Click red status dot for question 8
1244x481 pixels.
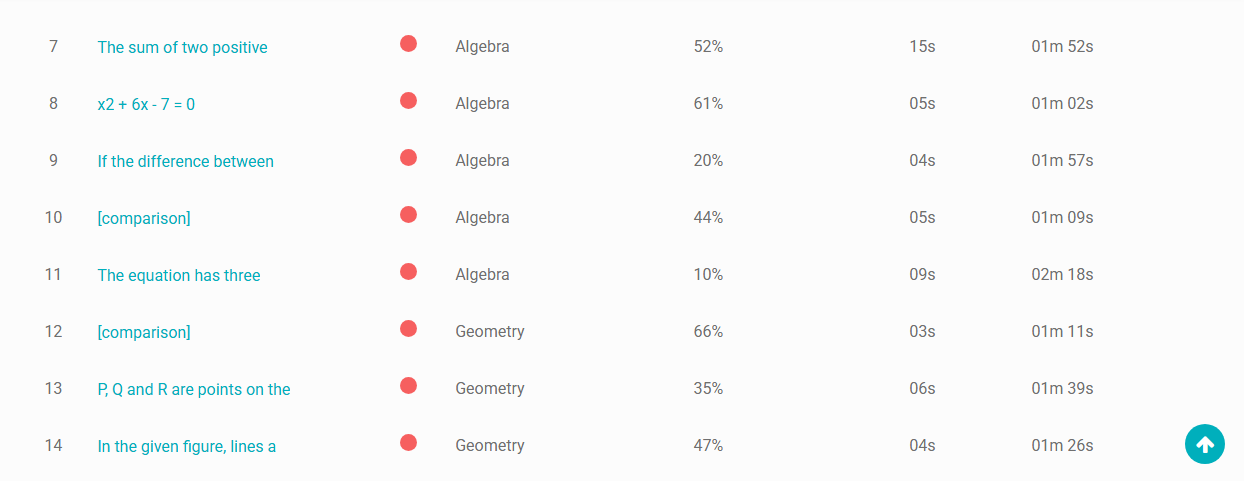(408, 100)
